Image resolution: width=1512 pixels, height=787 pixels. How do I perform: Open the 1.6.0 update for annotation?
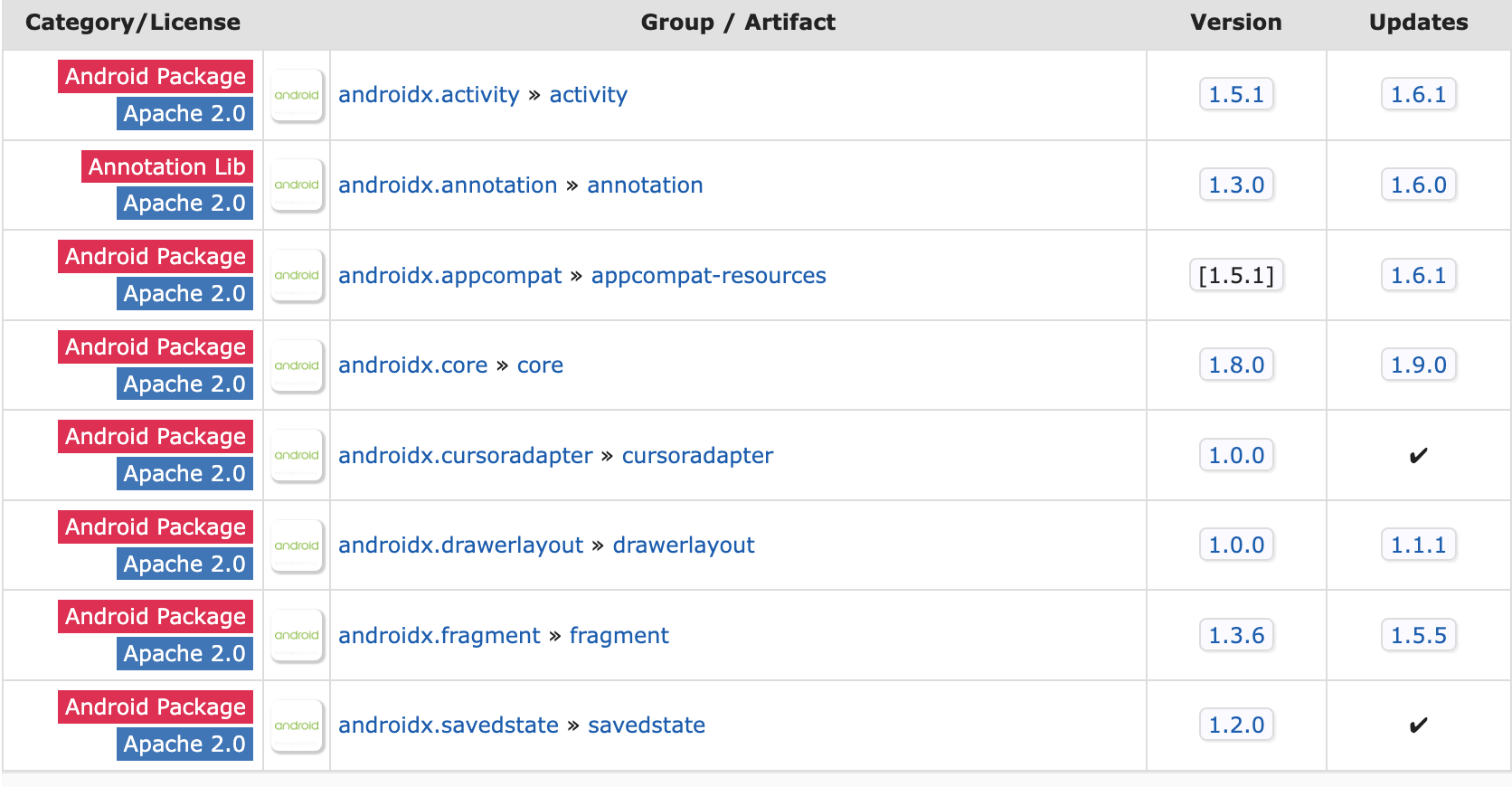1418,185
